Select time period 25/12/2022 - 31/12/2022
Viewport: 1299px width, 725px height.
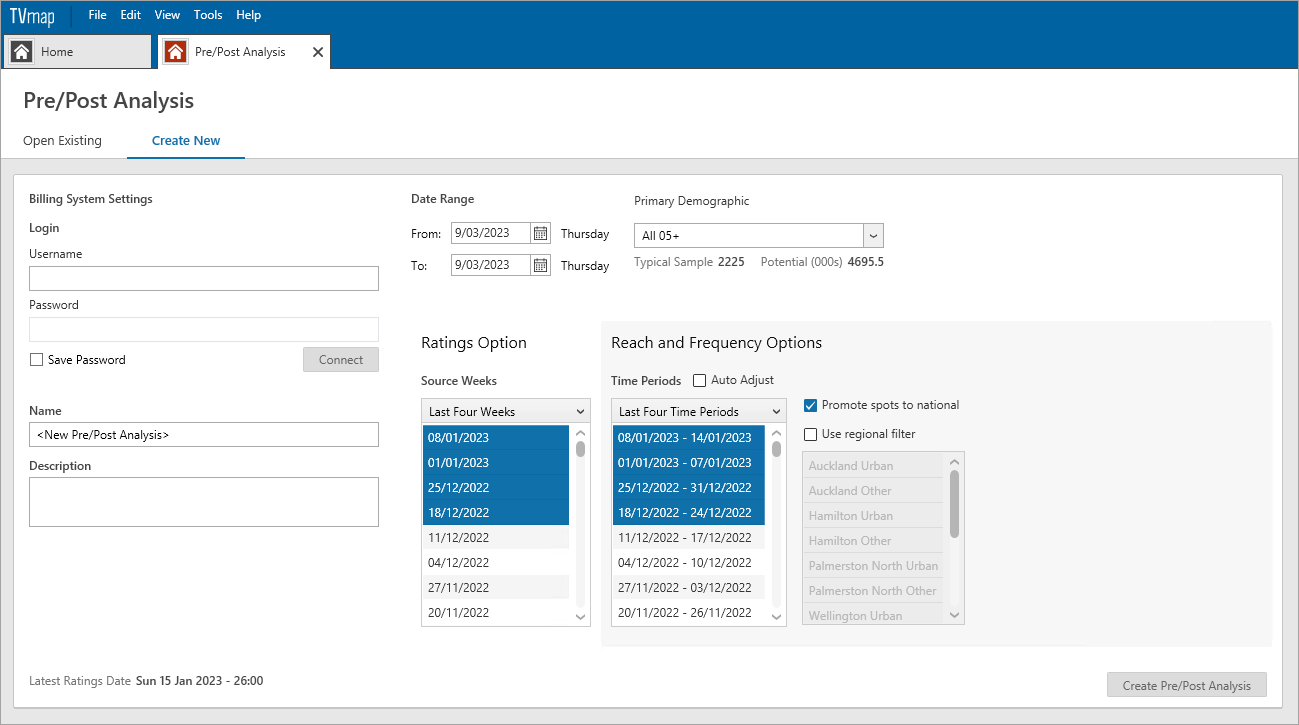pyautogui.click(x=689, y=487)
